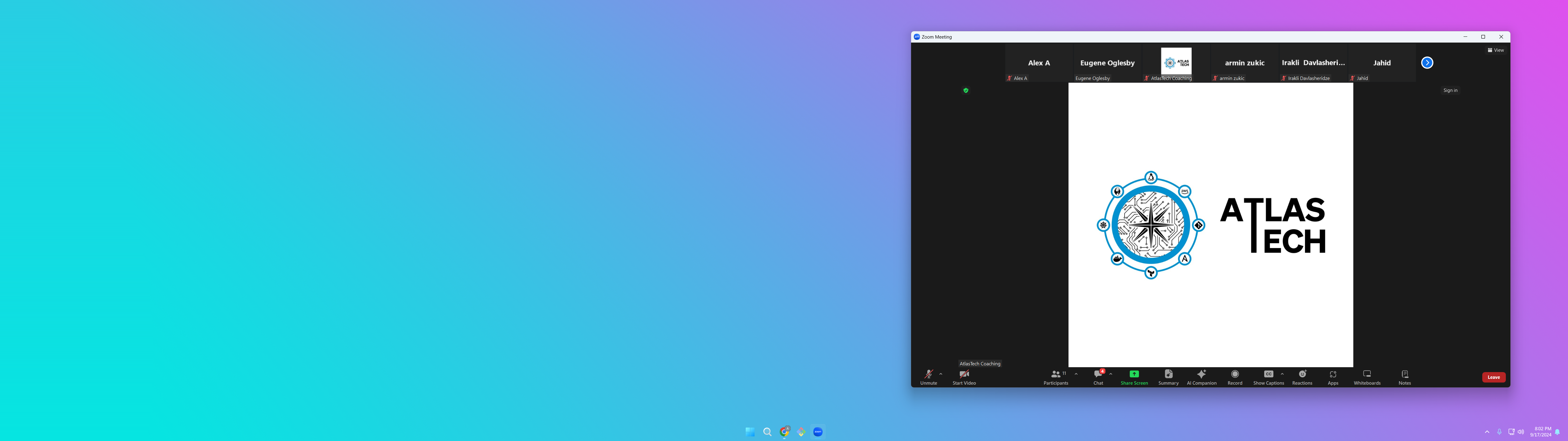This screenshot has width=1568, height=441.
Task: Open the View layout menu
Action: point(1495,50)
